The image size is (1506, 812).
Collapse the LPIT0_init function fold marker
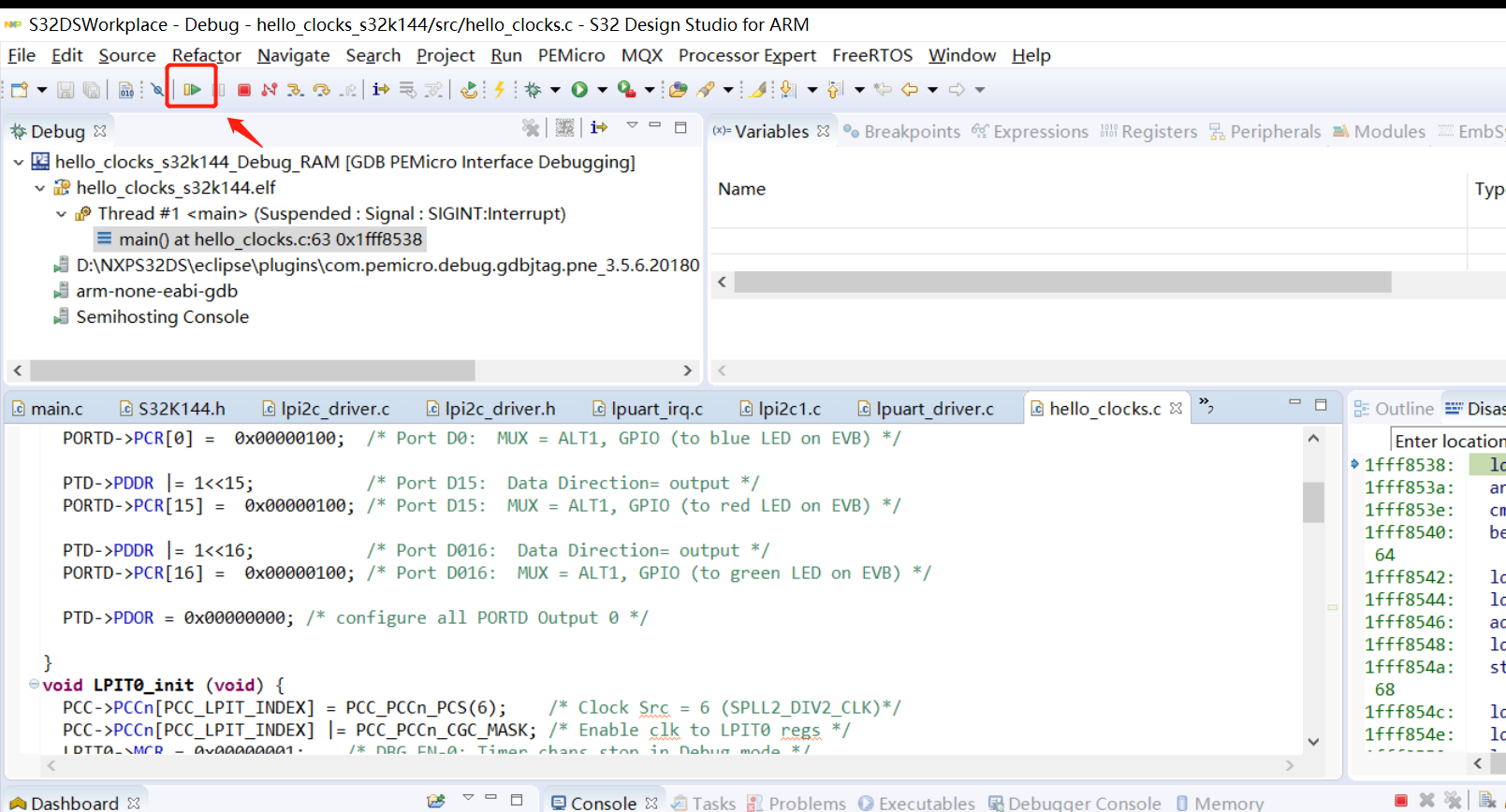tap(34, 684)
